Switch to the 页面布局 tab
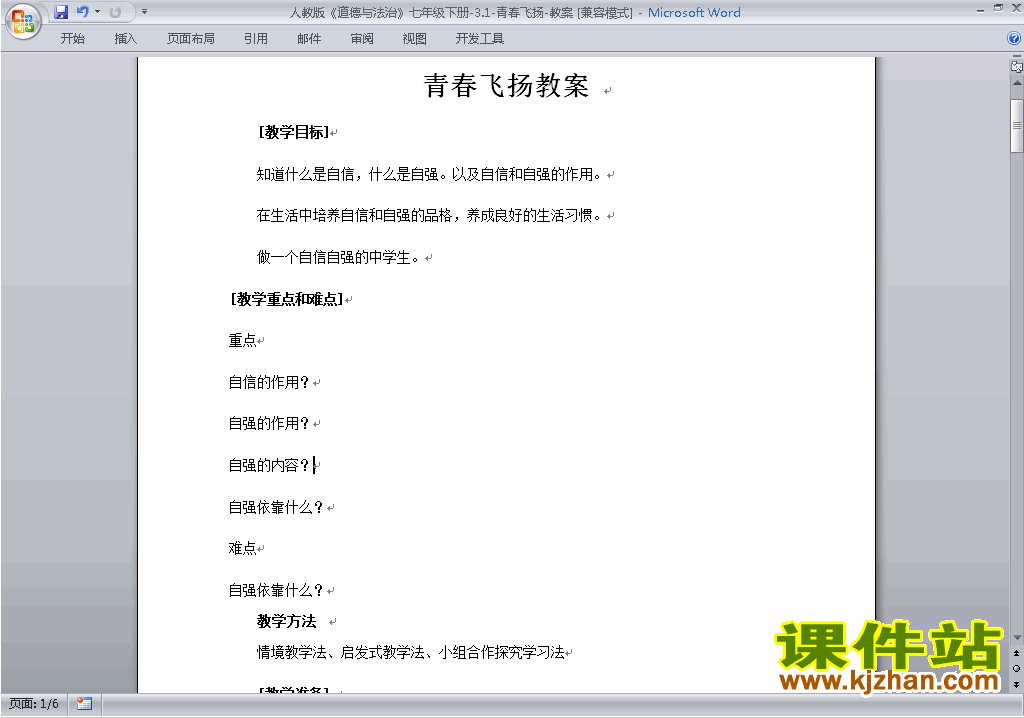Image resolution: width=1024 pixels, height=718 pixels. [x=191, y=39]
